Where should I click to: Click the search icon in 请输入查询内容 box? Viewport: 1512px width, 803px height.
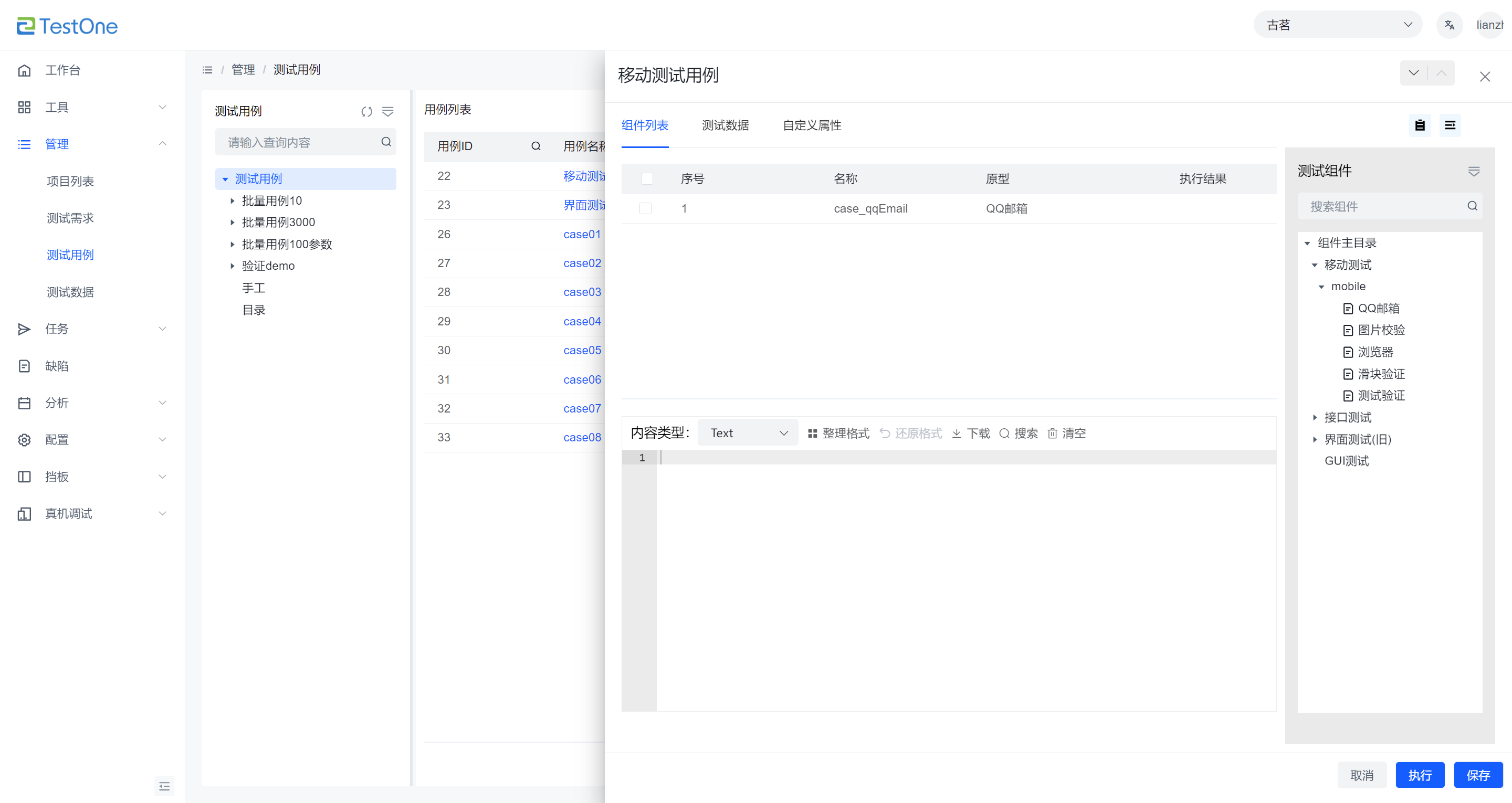coord(386,142)
